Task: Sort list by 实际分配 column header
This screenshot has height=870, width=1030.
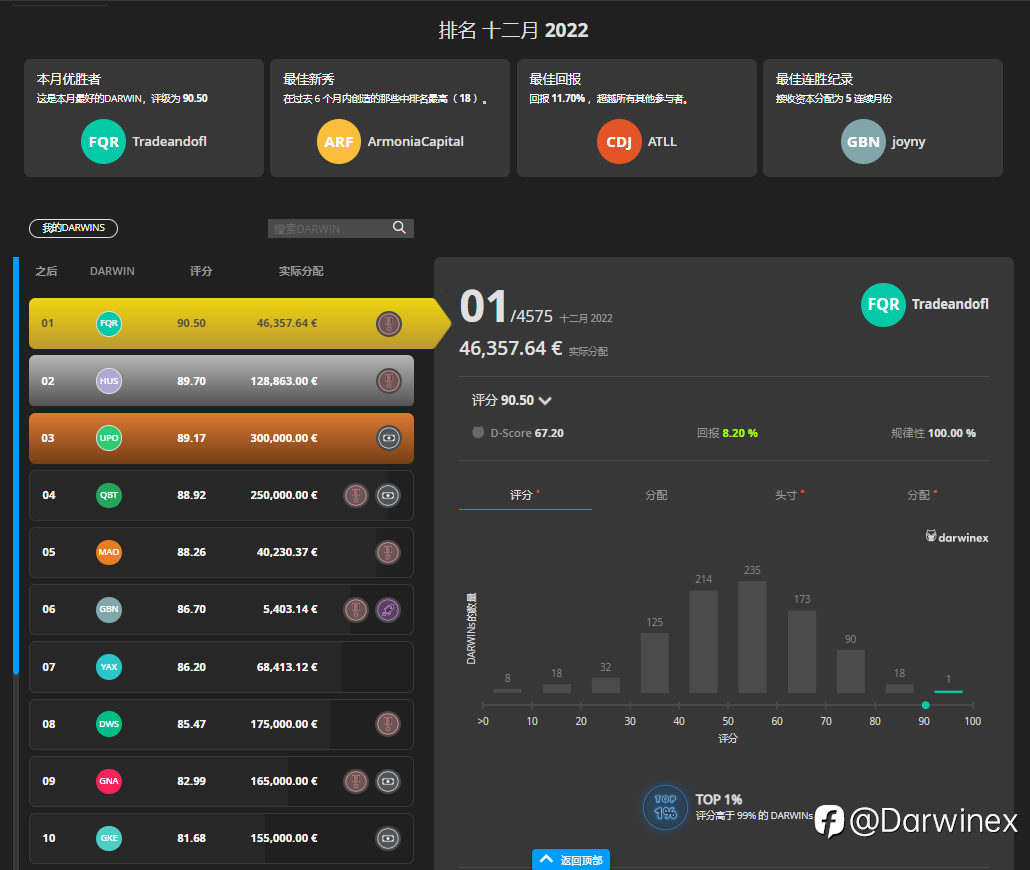Action: pyautogui.click(x=301, y=271)
